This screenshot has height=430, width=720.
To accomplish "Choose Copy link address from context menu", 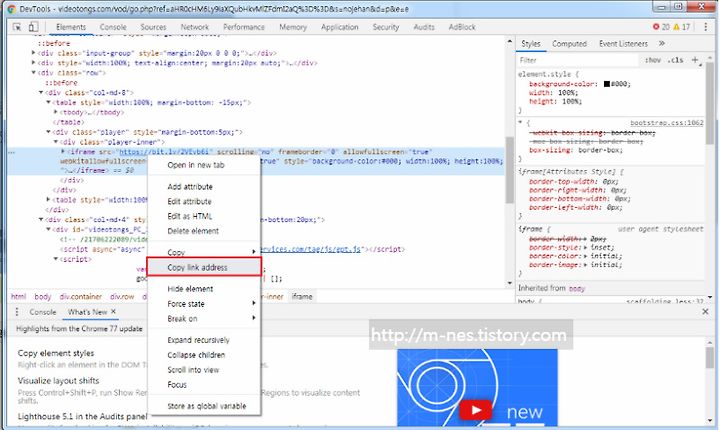I will pyautogui.click(x=204, y=267).
